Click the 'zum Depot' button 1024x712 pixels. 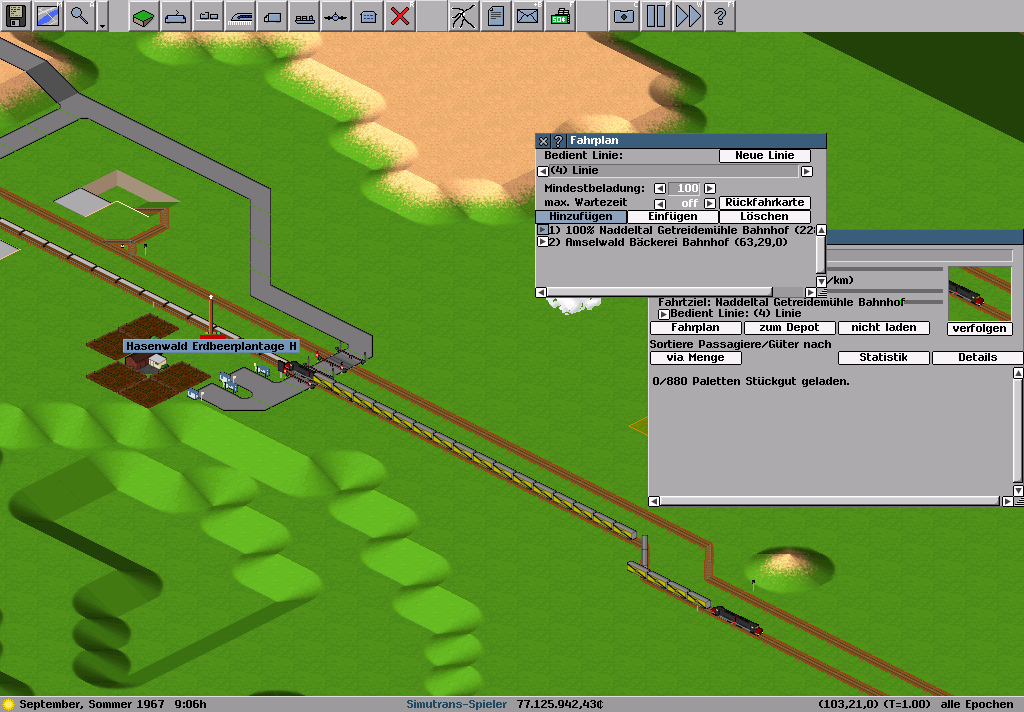tap(789, 328)
